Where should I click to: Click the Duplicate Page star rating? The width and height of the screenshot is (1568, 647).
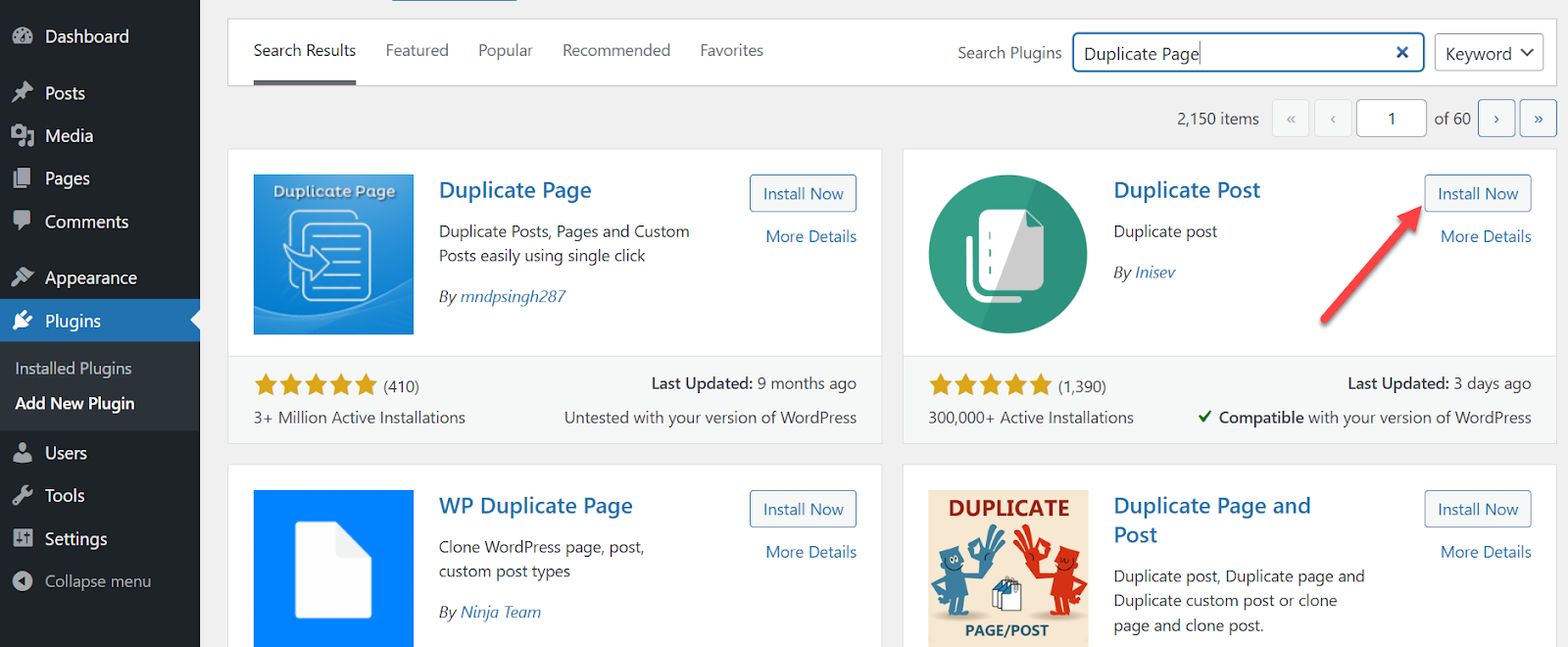(x=316, y=384)
